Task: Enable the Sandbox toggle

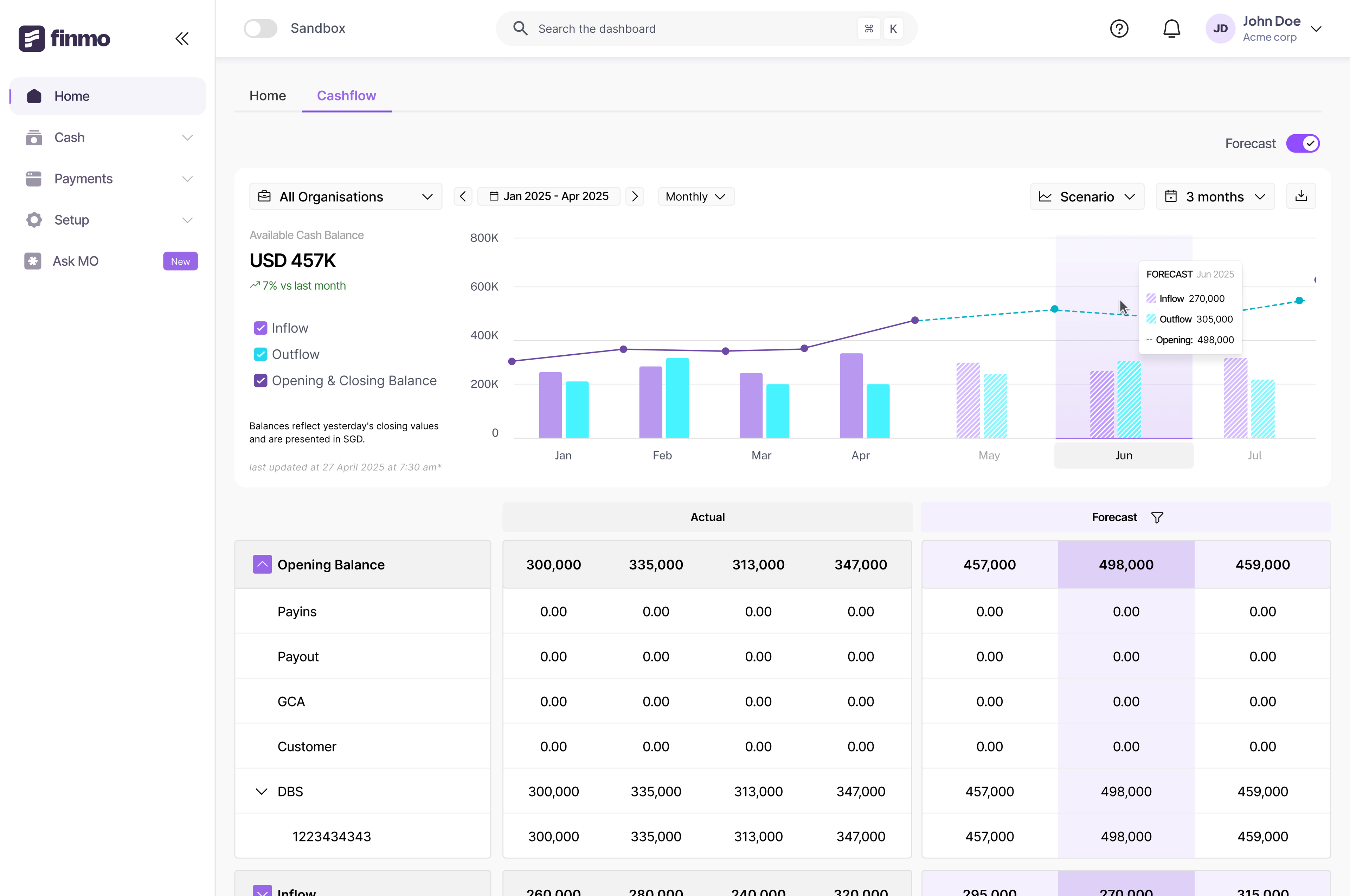Action: click(261, 28)
